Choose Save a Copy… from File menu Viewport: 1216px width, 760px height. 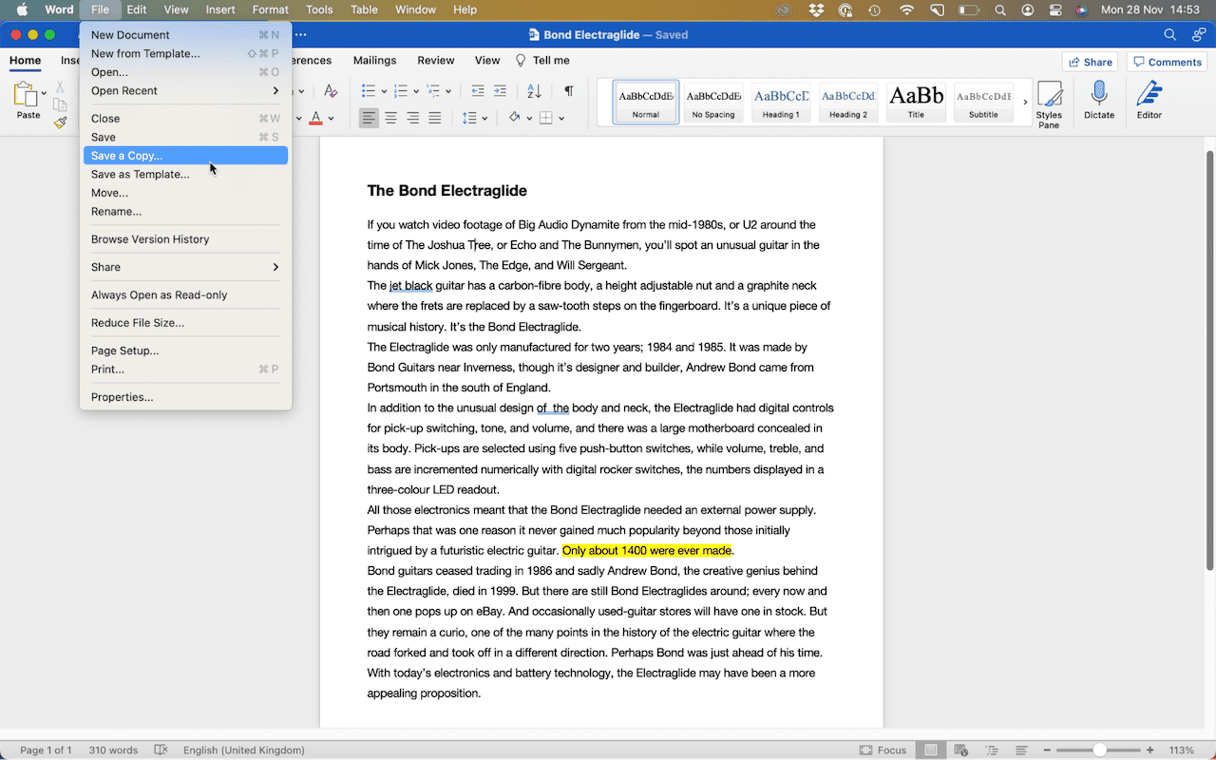(x=185, y=156)
